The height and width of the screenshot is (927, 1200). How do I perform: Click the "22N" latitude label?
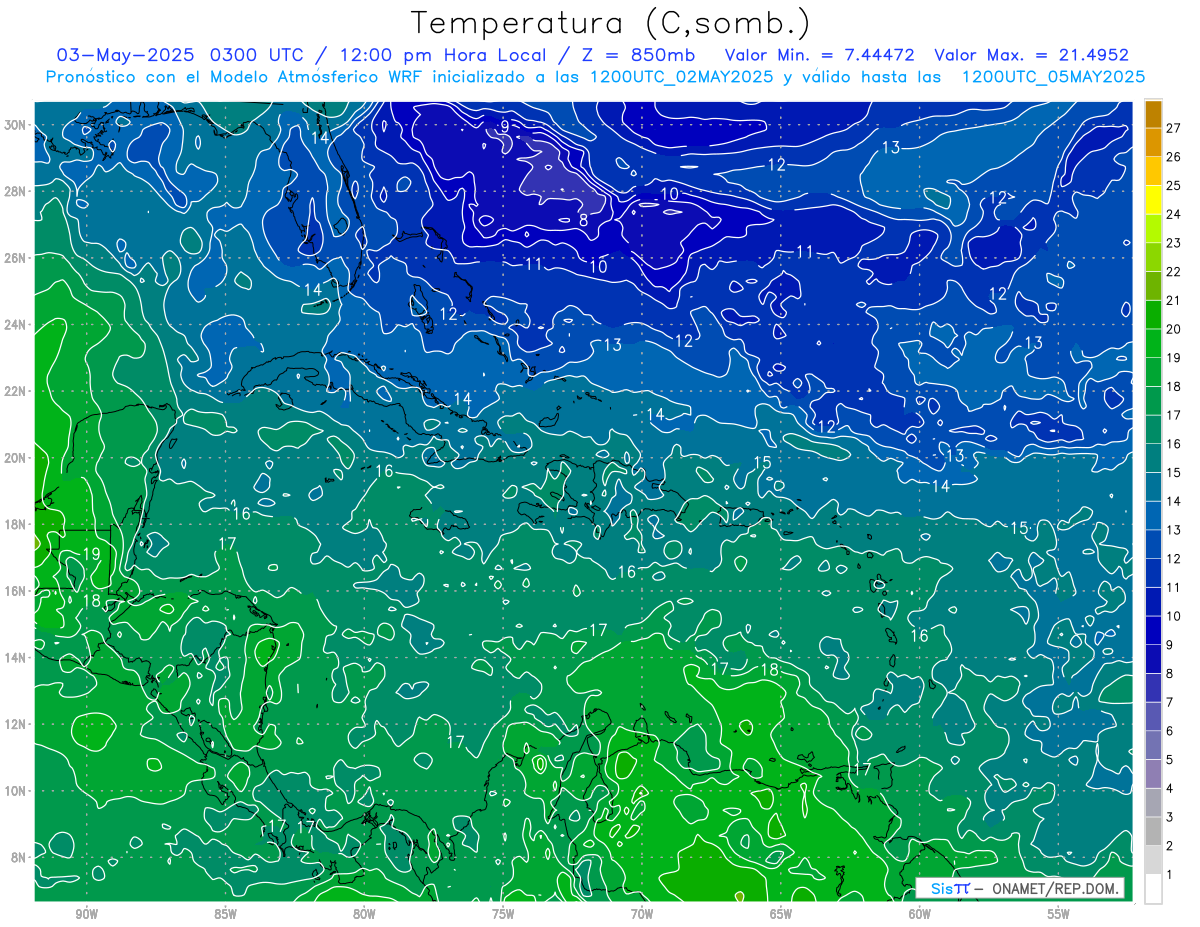[16, 391]
